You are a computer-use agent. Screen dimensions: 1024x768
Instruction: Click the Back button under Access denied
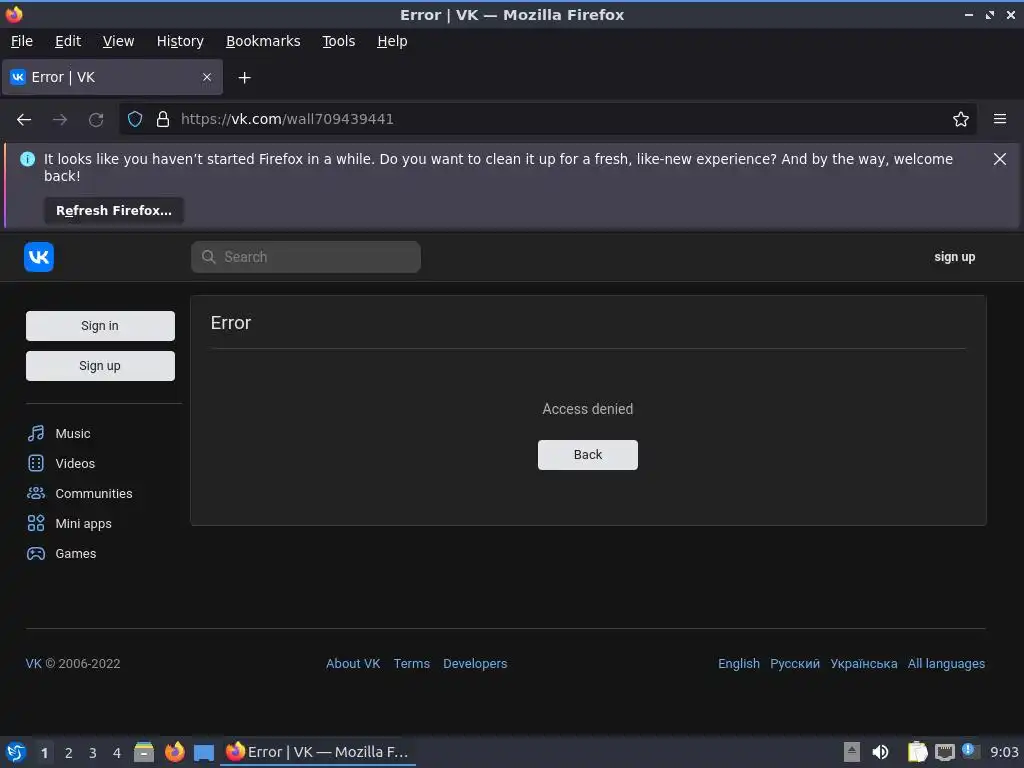click(588, 455)
